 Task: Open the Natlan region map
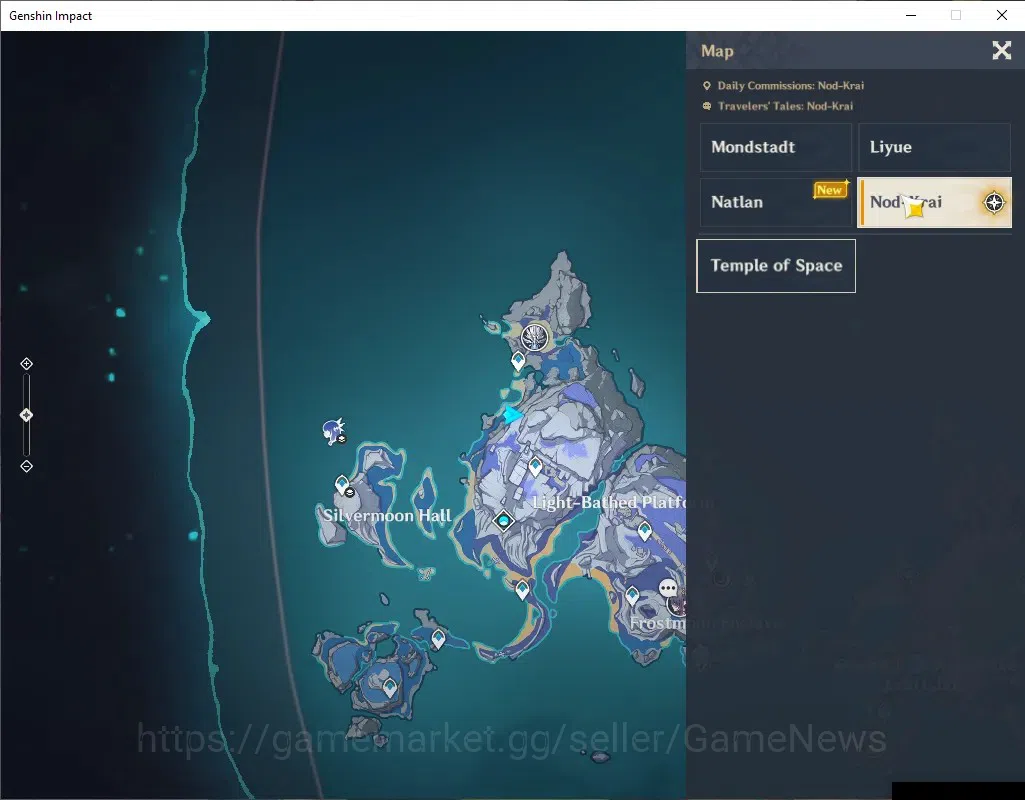[776, 202]
